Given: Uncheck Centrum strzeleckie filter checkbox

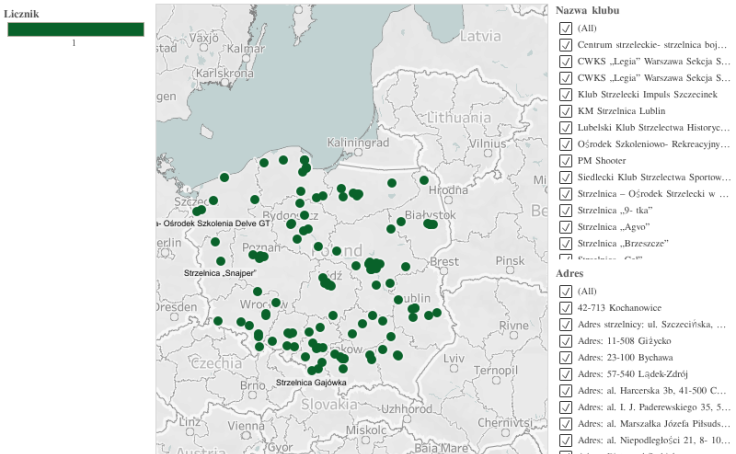Looking at the screenshot, I should point(566,45).
